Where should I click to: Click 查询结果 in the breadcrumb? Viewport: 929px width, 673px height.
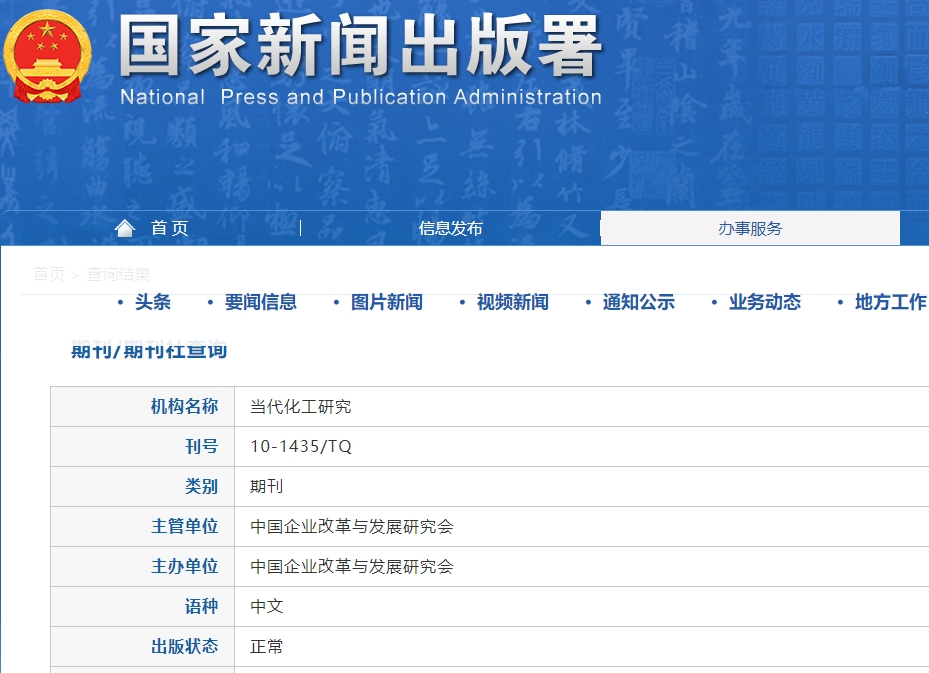point(118,274)
